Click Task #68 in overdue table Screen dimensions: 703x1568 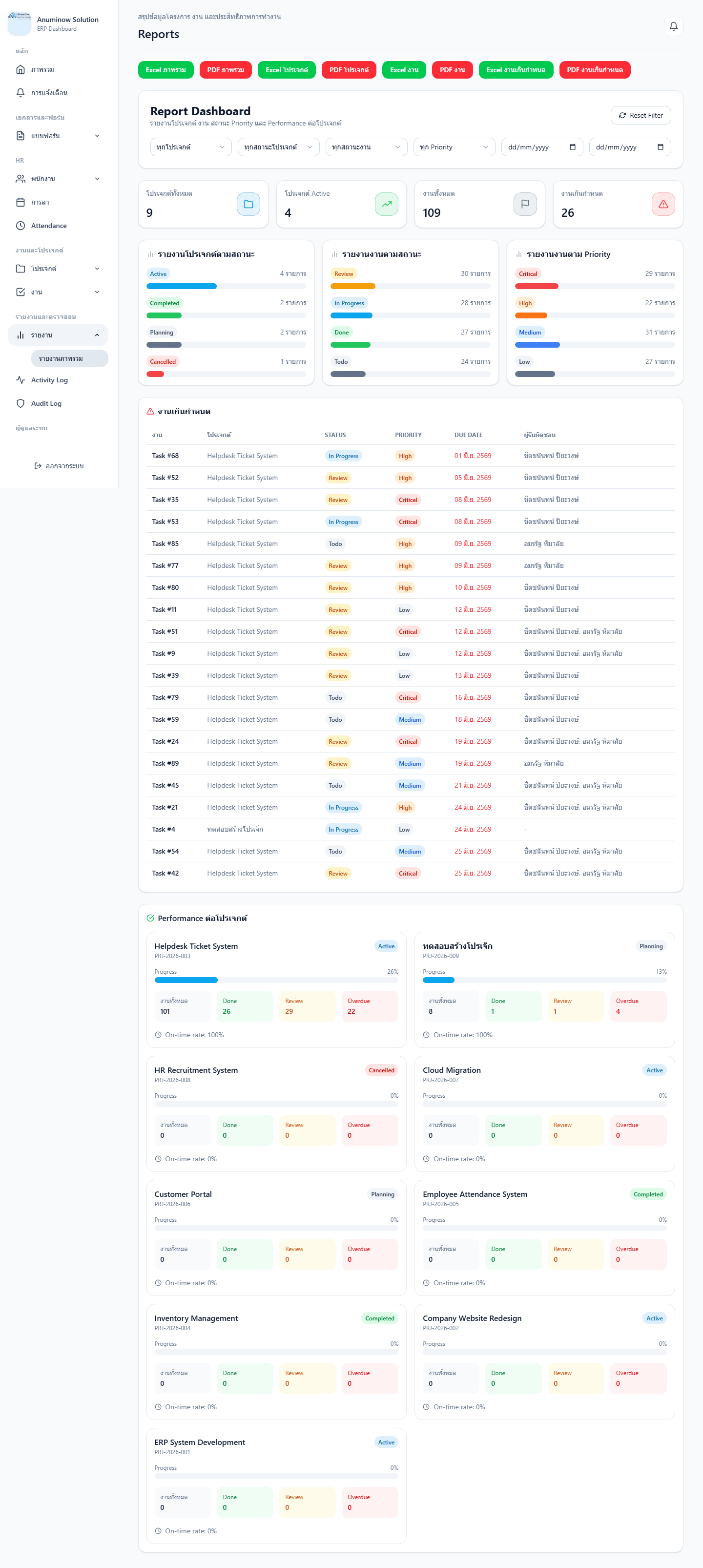tap(165, 456)
